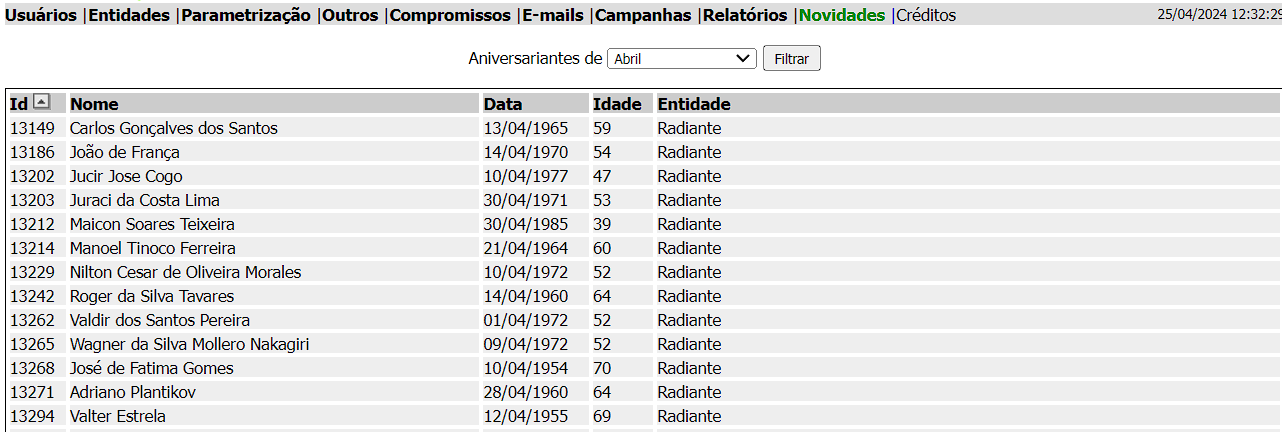Click the green Novidades menu item
This screenshot has width=1282, height=432.
click(842, 15)
